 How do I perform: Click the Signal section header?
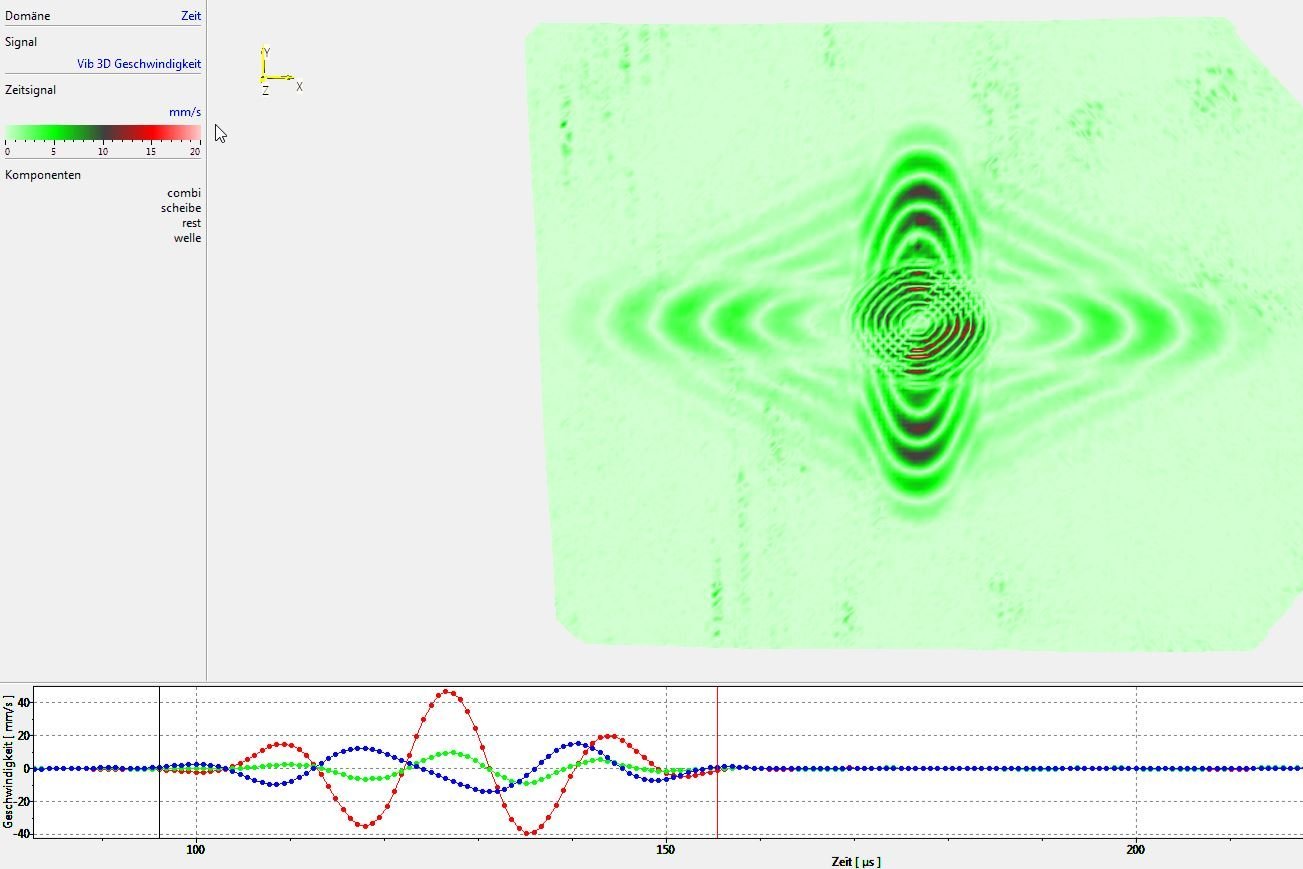point(22,41)
